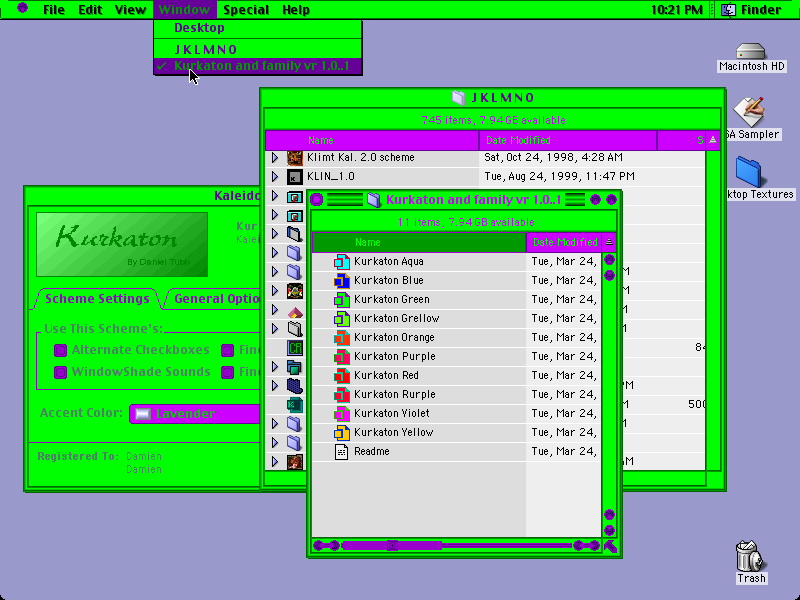This screenshot has height=600, width=800.
Task: Sort Kurkaton window by Date Modified
Action: click(564, 242)
